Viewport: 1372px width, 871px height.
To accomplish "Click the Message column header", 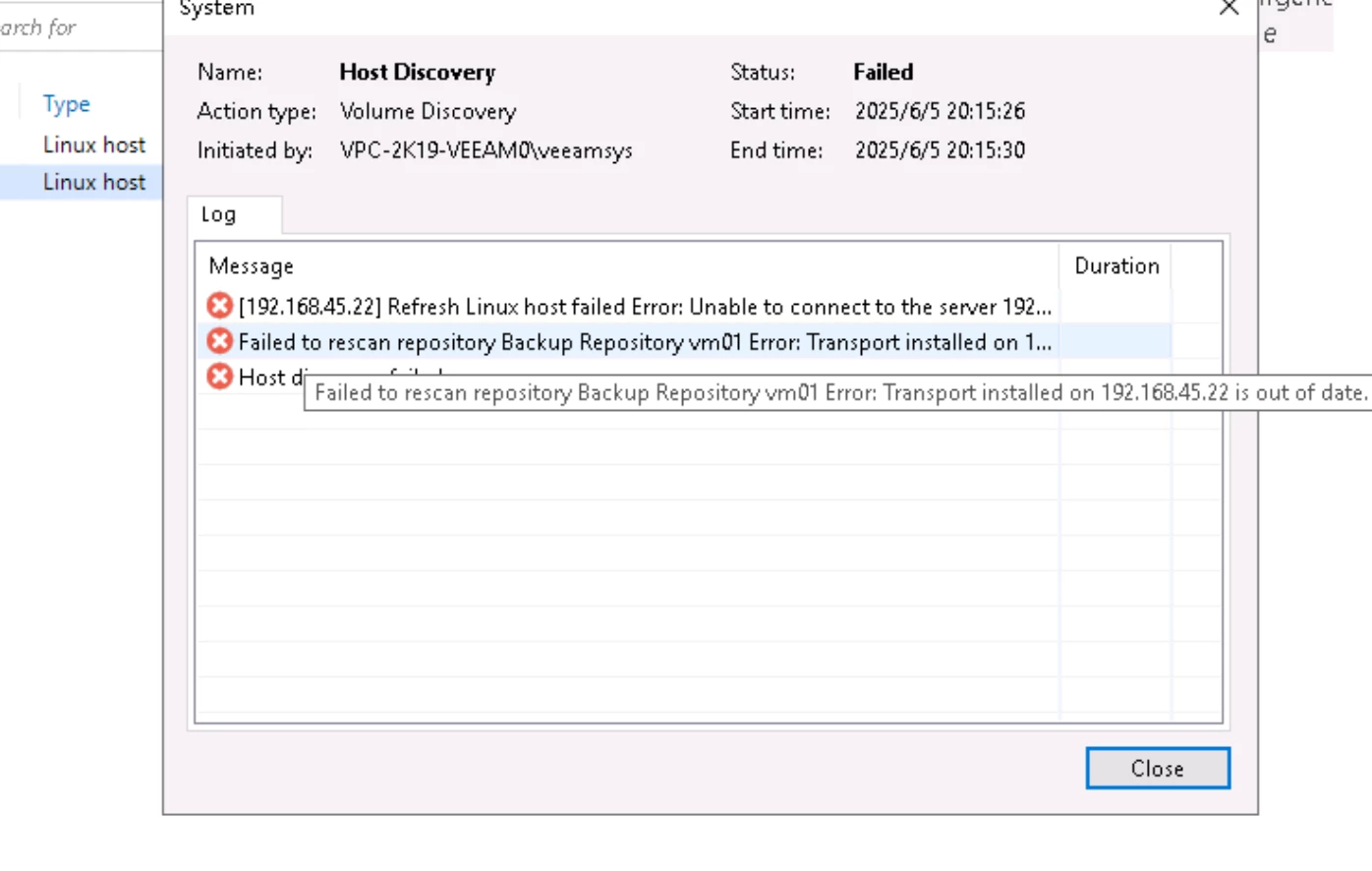I will [x=252, y=265].
